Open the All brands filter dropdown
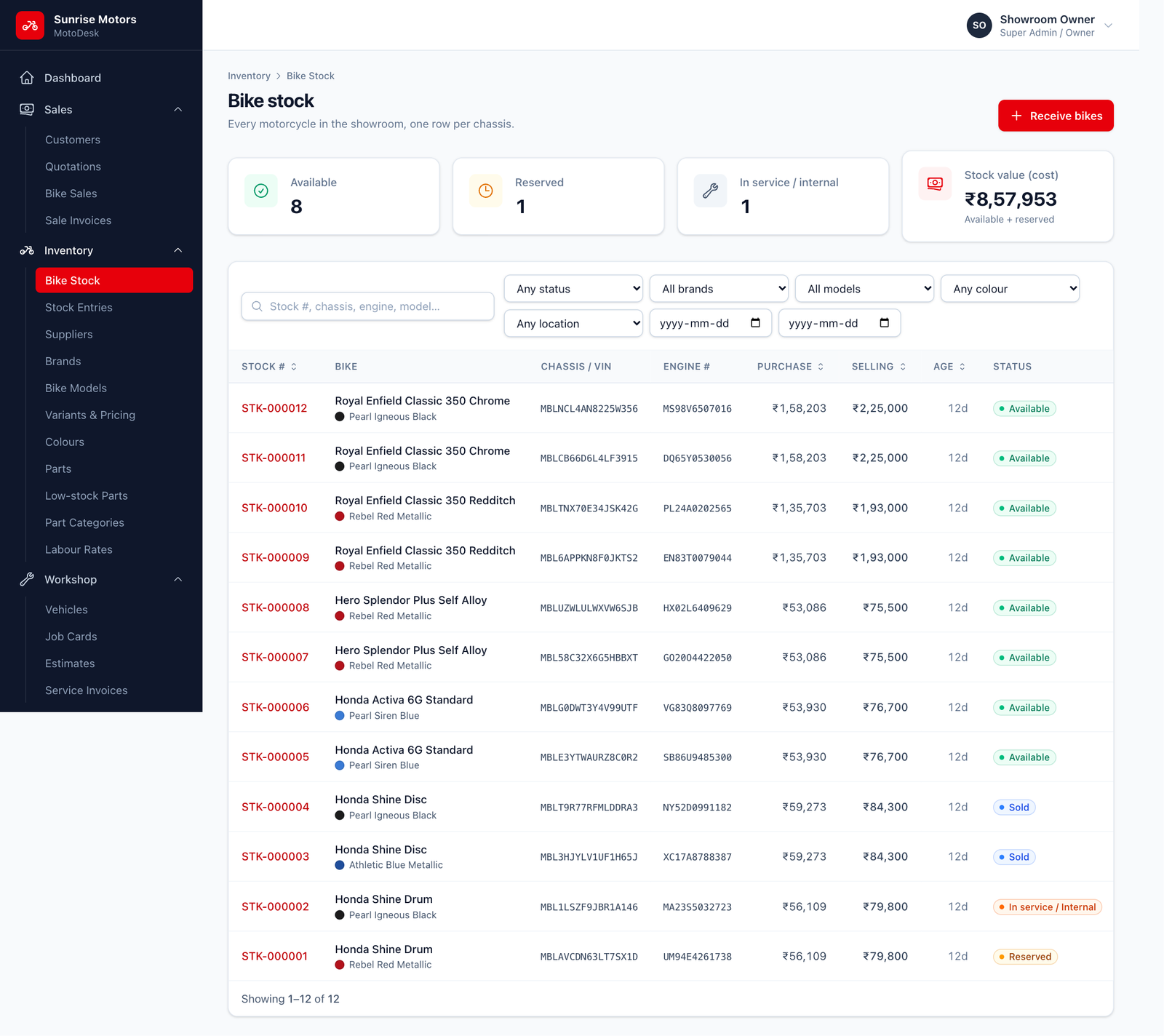Viewport: 1164px width, 1036px height. click(x=719, y=289)
